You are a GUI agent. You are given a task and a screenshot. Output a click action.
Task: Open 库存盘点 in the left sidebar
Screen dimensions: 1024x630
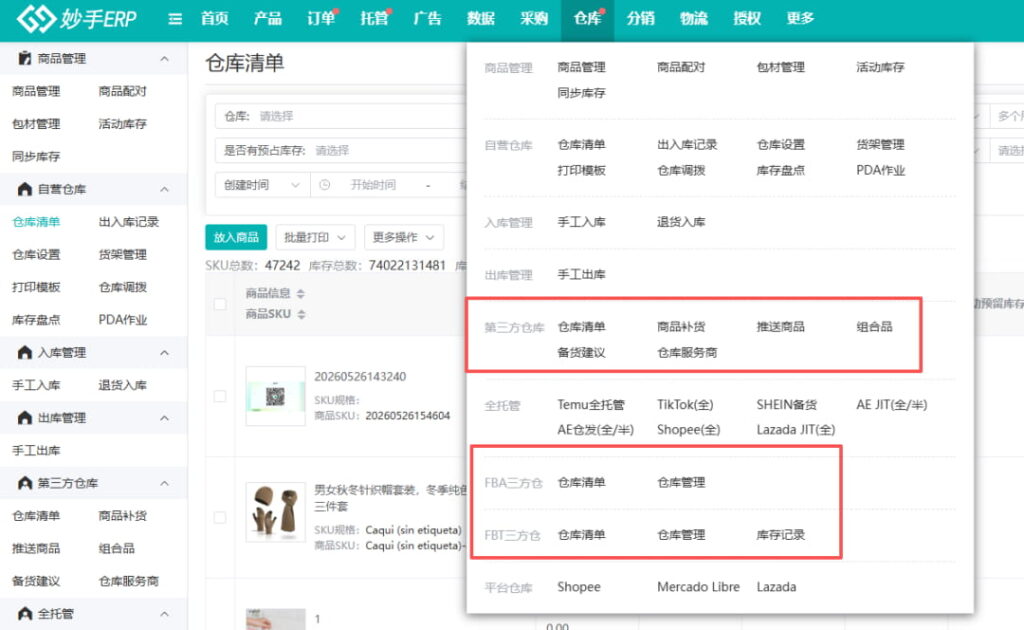36,320
